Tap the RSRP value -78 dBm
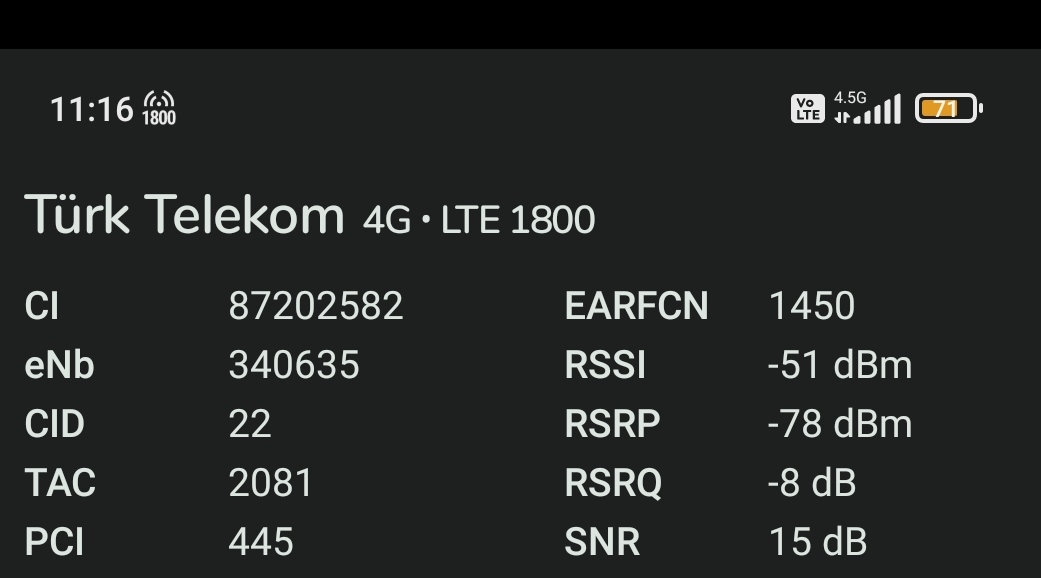The image size is (1041, 578). [840, 424]
